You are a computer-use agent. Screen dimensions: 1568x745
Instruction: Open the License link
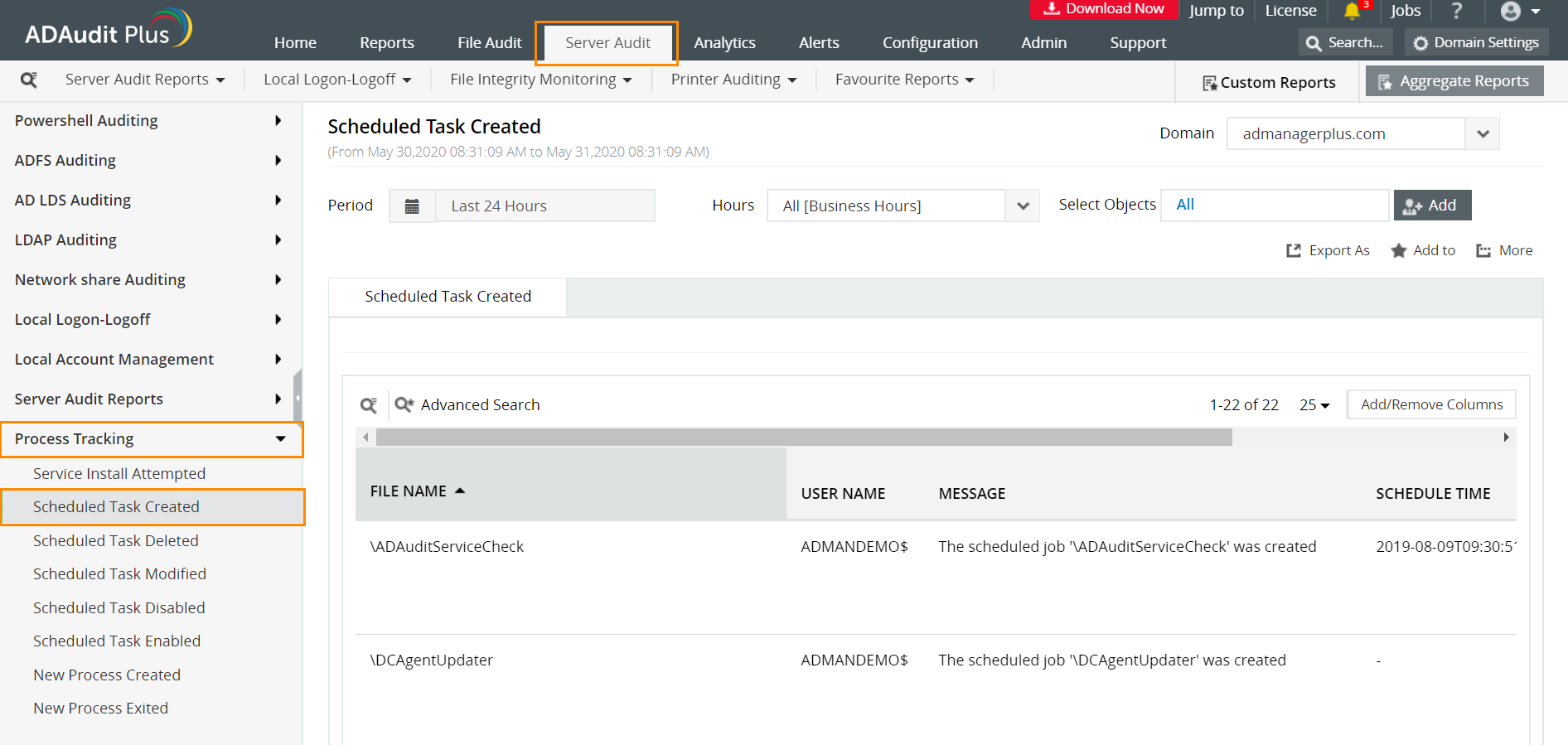click(x=1290, y=11)
